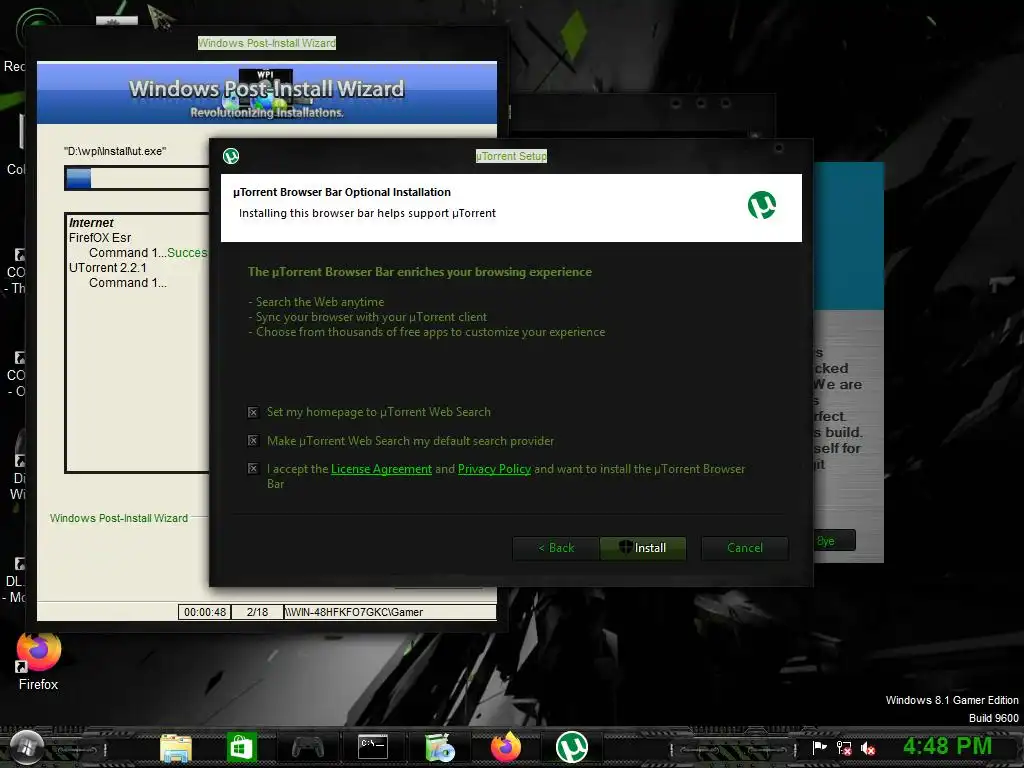Uncheck Make µTorrent Web Search default search provider
This screenshot has height=768, width=1024.
(x=253, y=441)
